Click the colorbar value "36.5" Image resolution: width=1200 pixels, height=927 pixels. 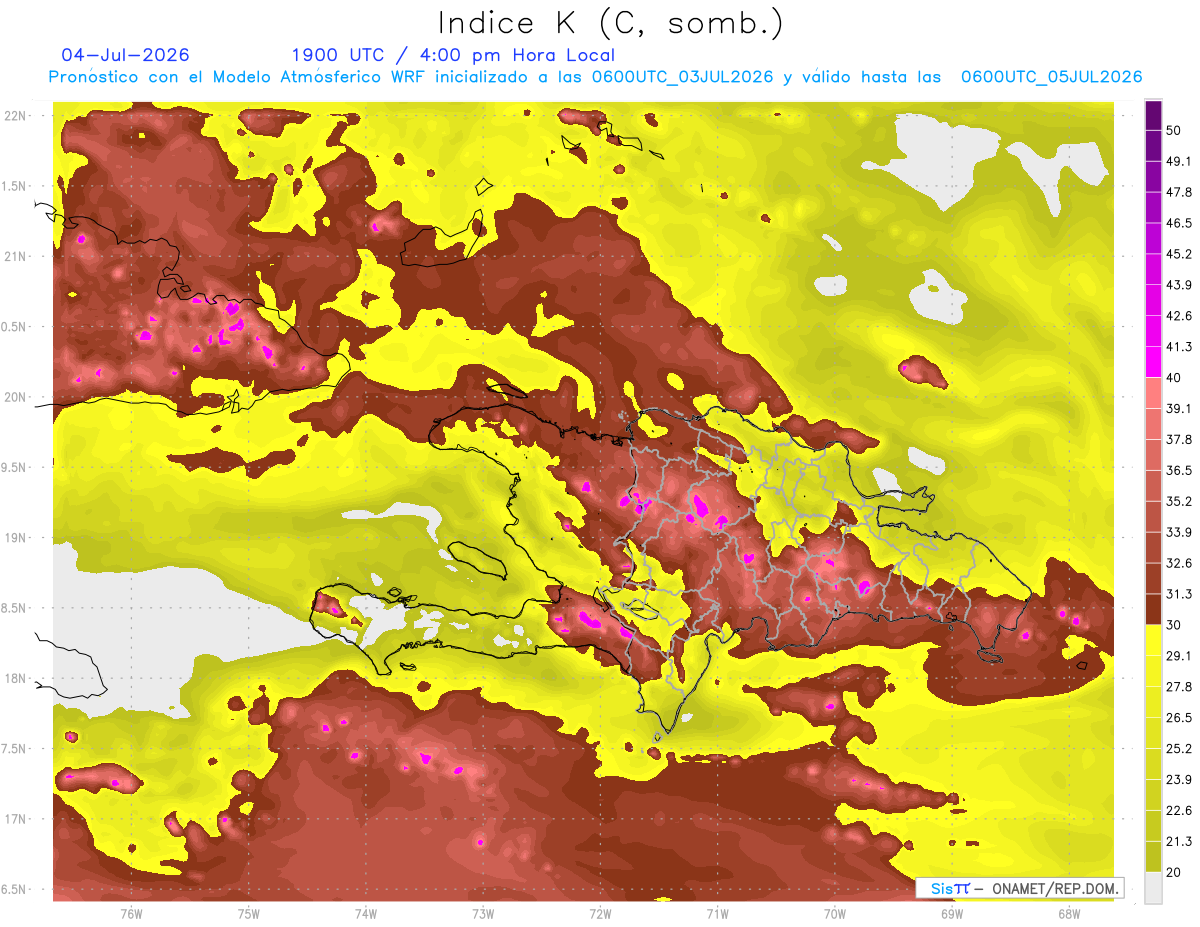click(1180, 470)
